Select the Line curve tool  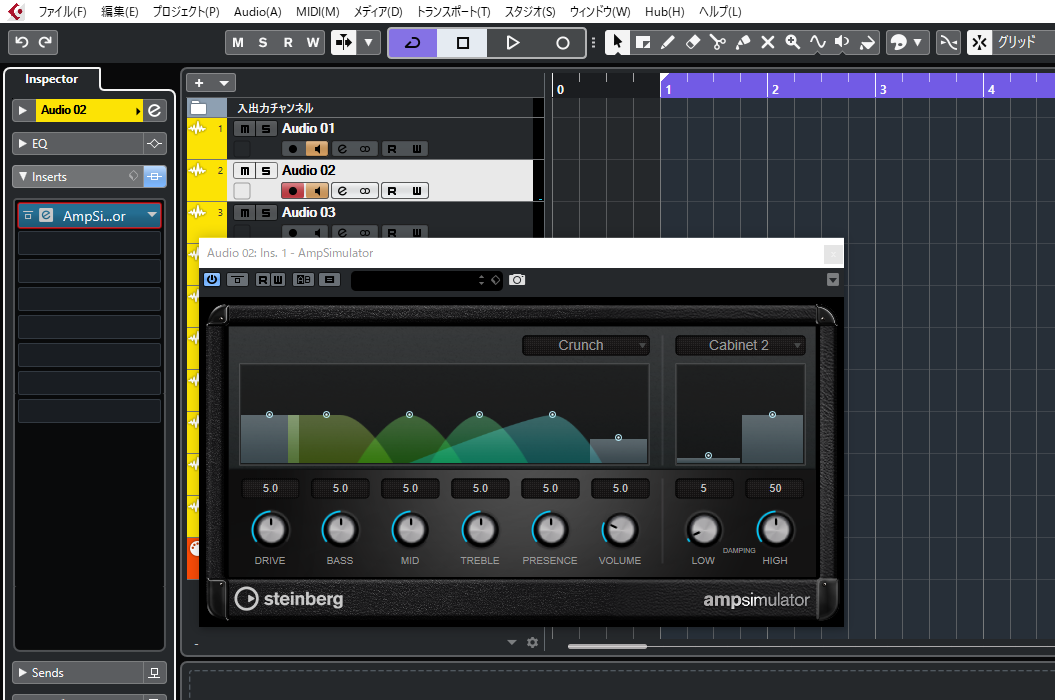pyautogui.click(x=817, y=42)
